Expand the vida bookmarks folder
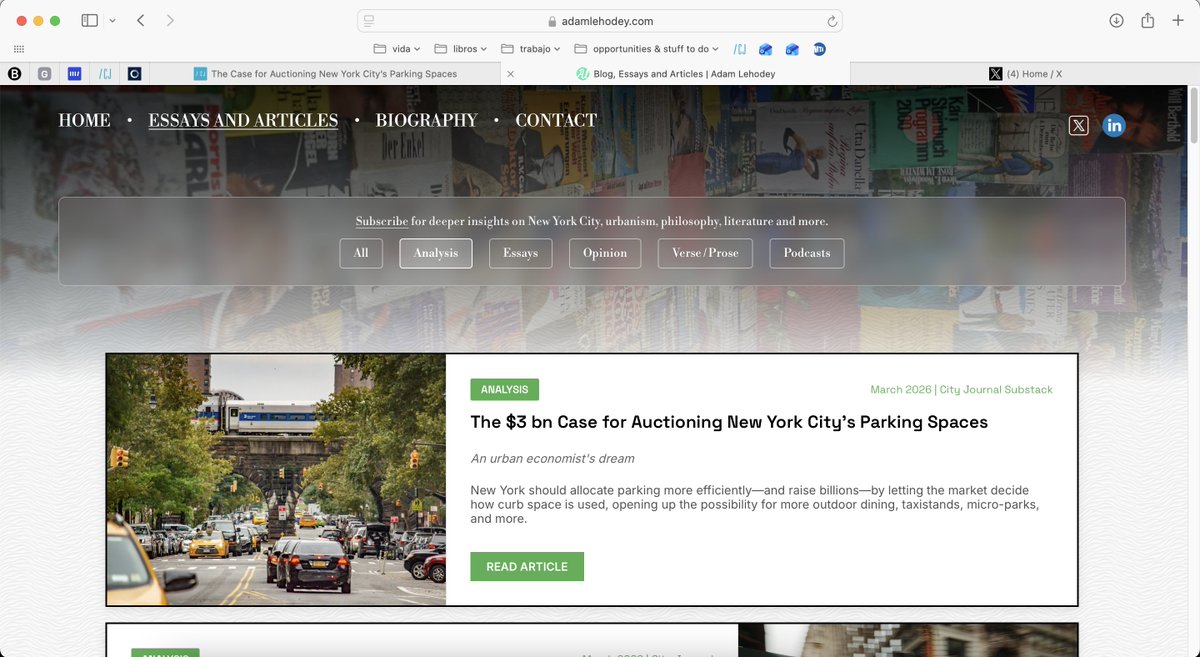1200x657 pixels. pyautogui.click(x=397, y=48)
